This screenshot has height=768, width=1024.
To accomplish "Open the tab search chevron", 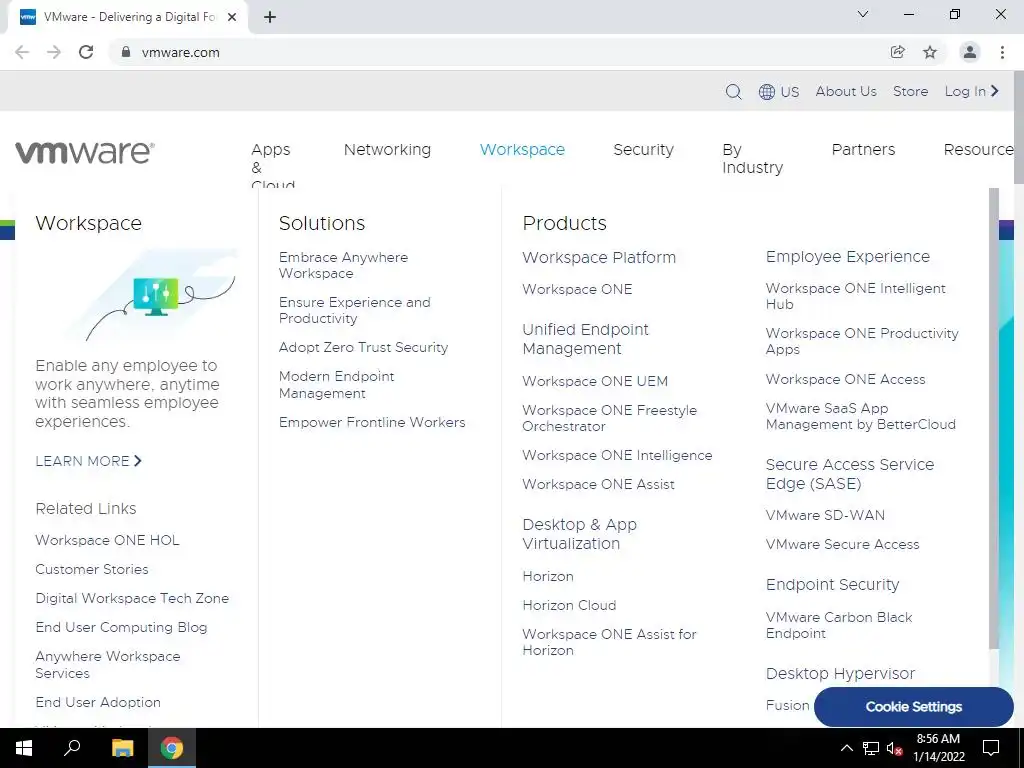I will (863, 14).
